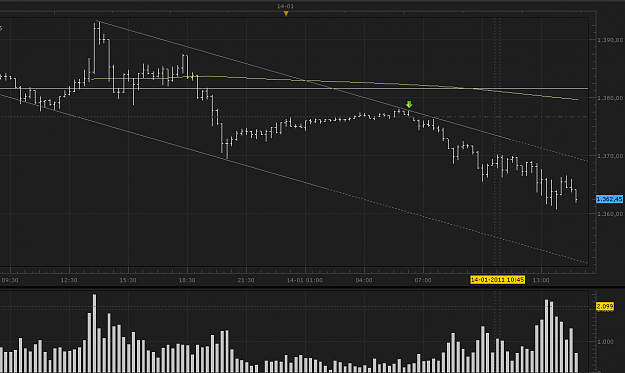Click the 1.390,00 price axis label
625x373 pixels.
[610, 40]
